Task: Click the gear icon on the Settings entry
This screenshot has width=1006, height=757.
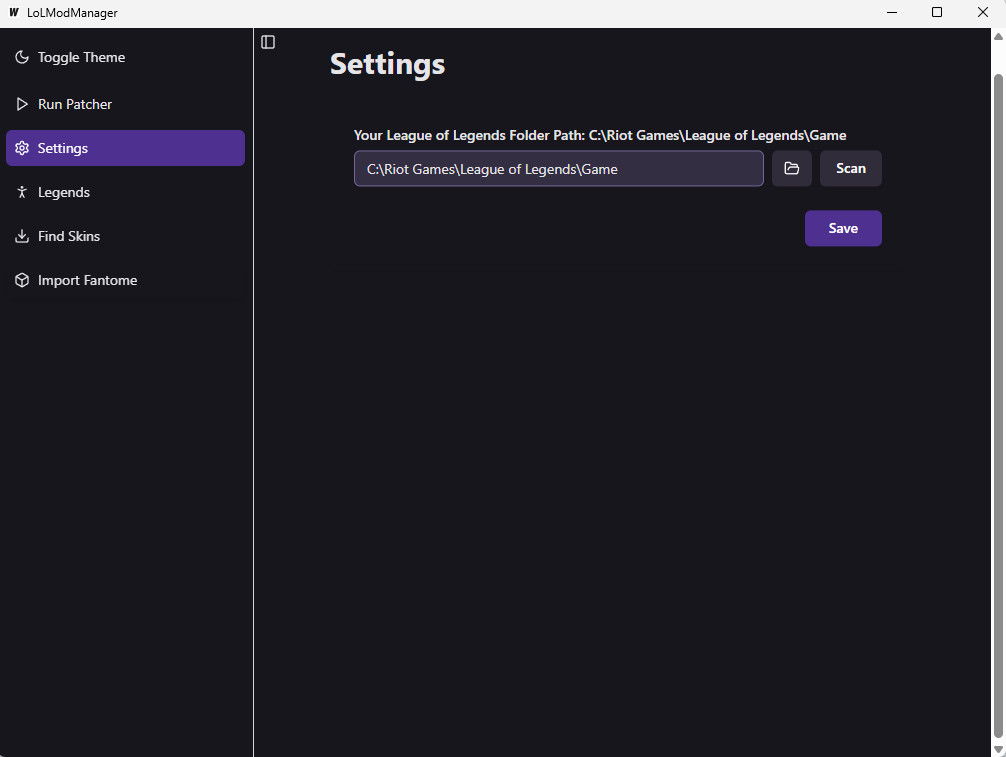Action: 21,147
